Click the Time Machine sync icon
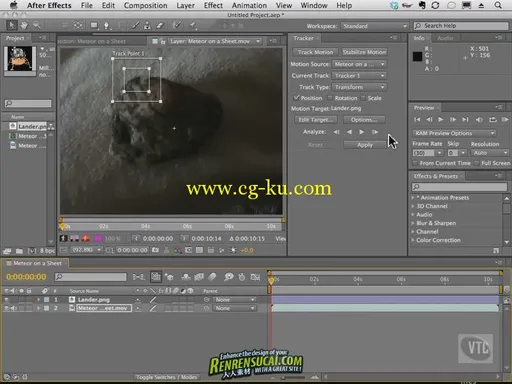This screenshot has width=512, height=384. (435, 5)
